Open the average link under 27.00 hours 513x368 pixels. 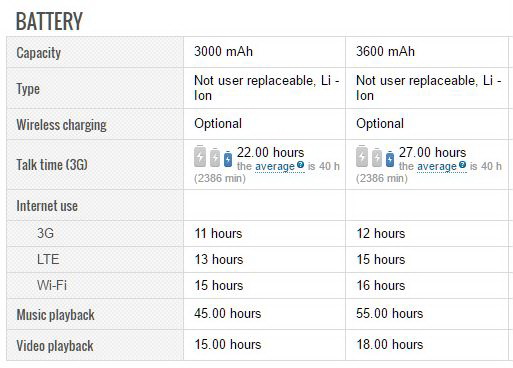click(x=437, y=166)
